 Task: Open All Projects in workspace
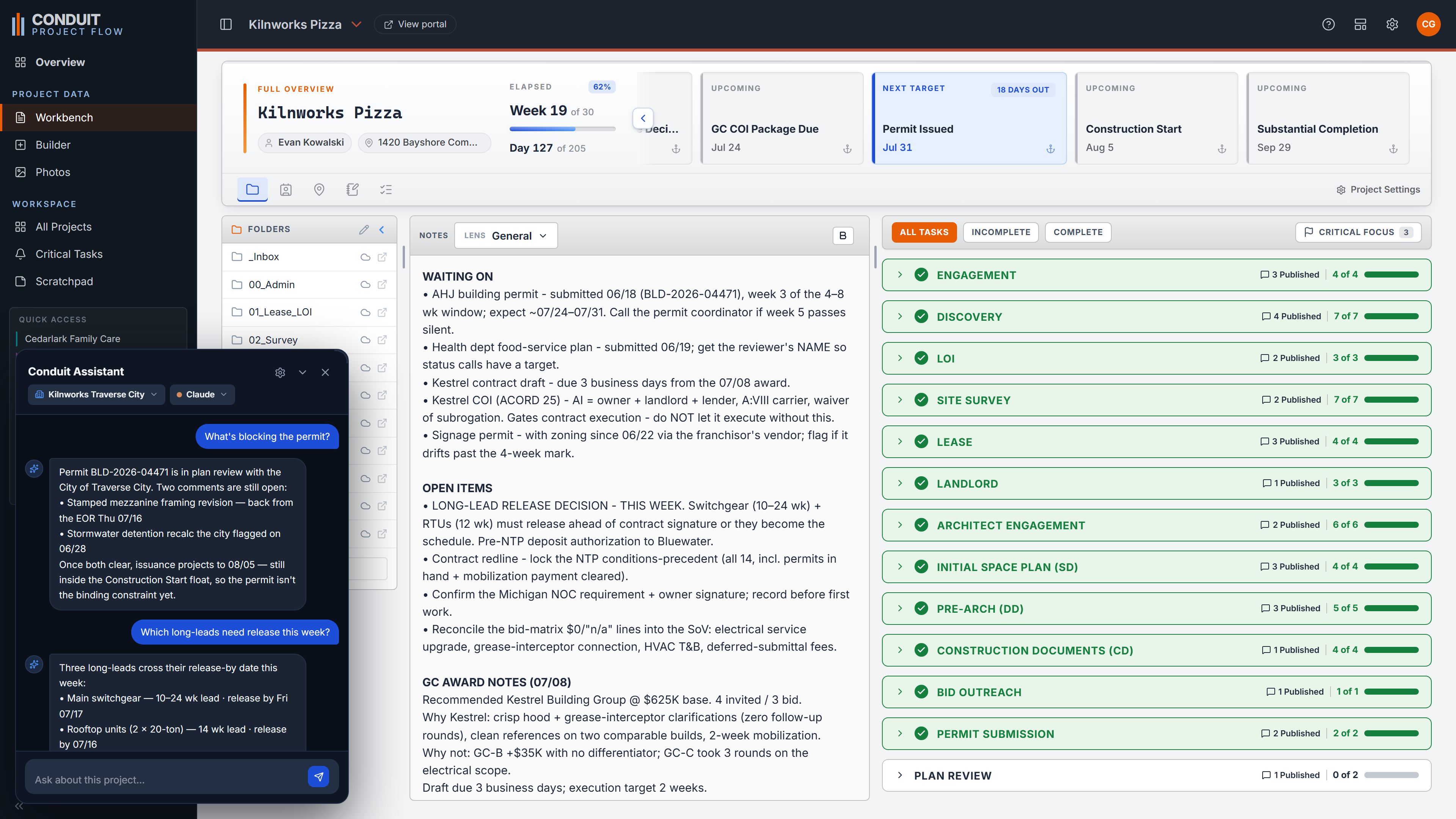pyautogui.click(x=98, y=227)
